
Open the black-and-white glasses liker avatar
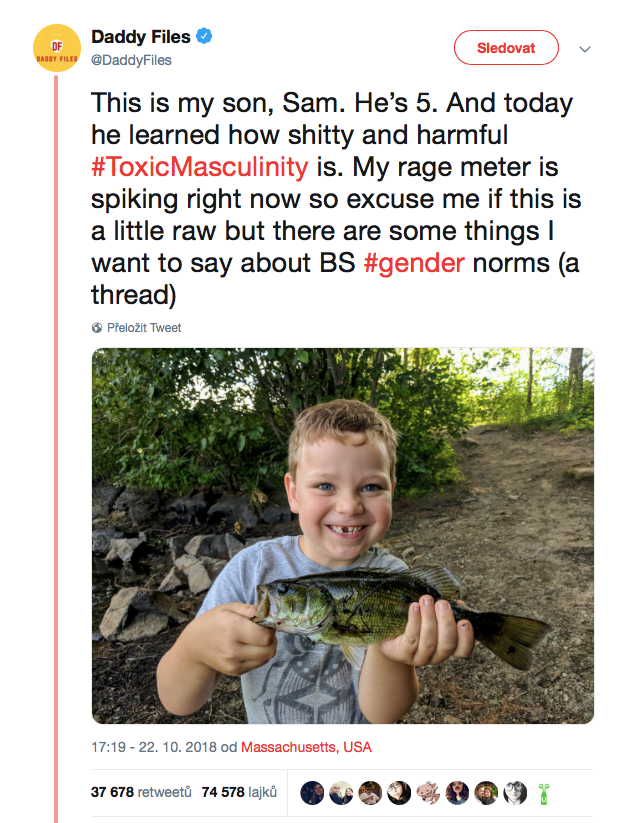click(515, 793)
